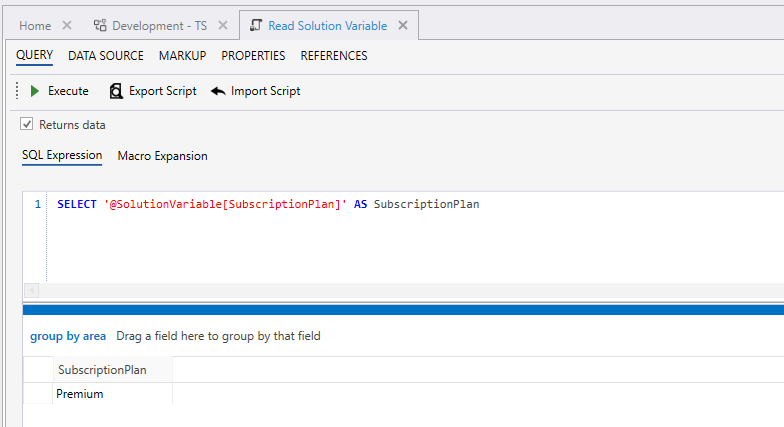The width and height of the screenshot is (784, 427).
Task: Switch to the Macro Expansion view
Action: (162, 156)
